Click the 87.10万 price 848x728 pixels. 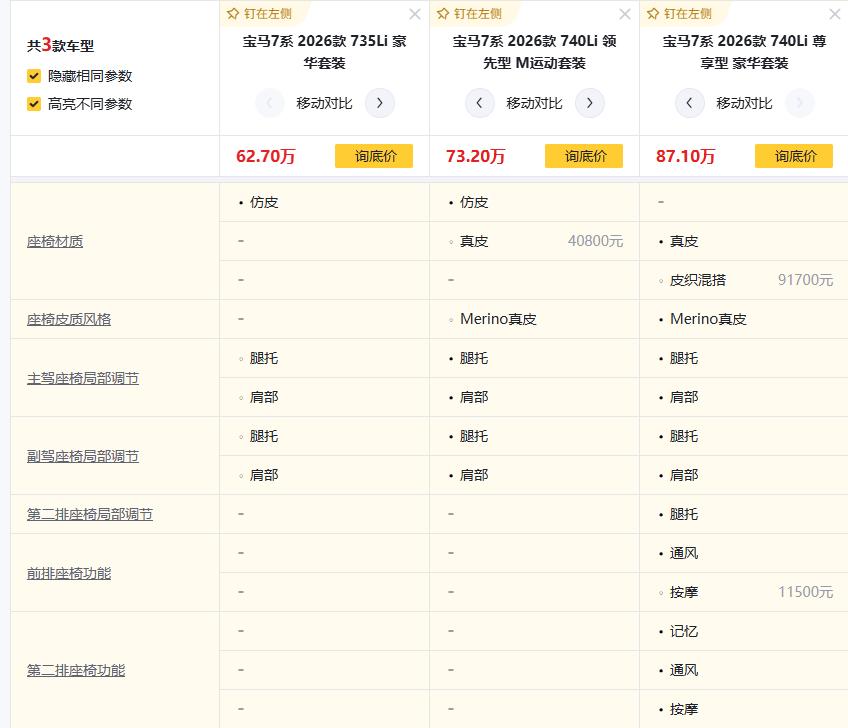(685, 156)
